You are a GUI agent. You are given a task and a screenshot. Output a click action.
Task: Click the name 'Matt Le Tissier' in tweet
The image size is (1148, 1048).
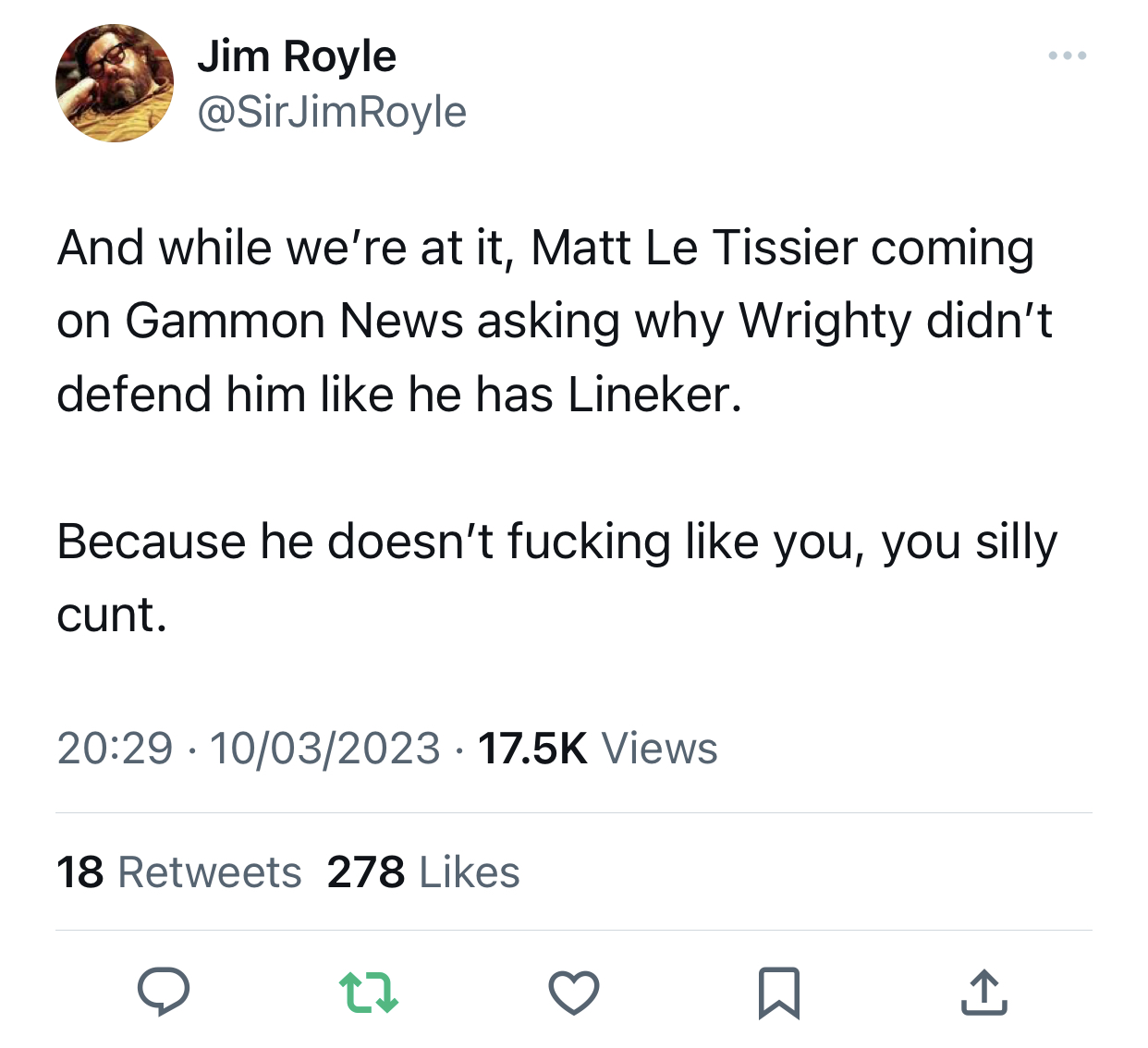(694, 248)
